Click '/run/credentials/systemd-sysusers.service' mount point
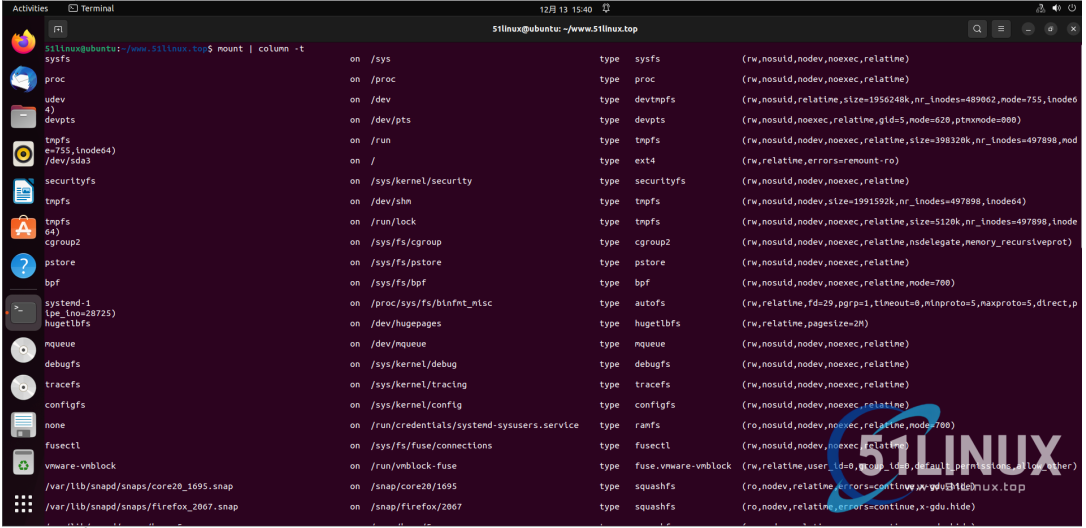This screenshot has width=1086, height=528. 474,425
